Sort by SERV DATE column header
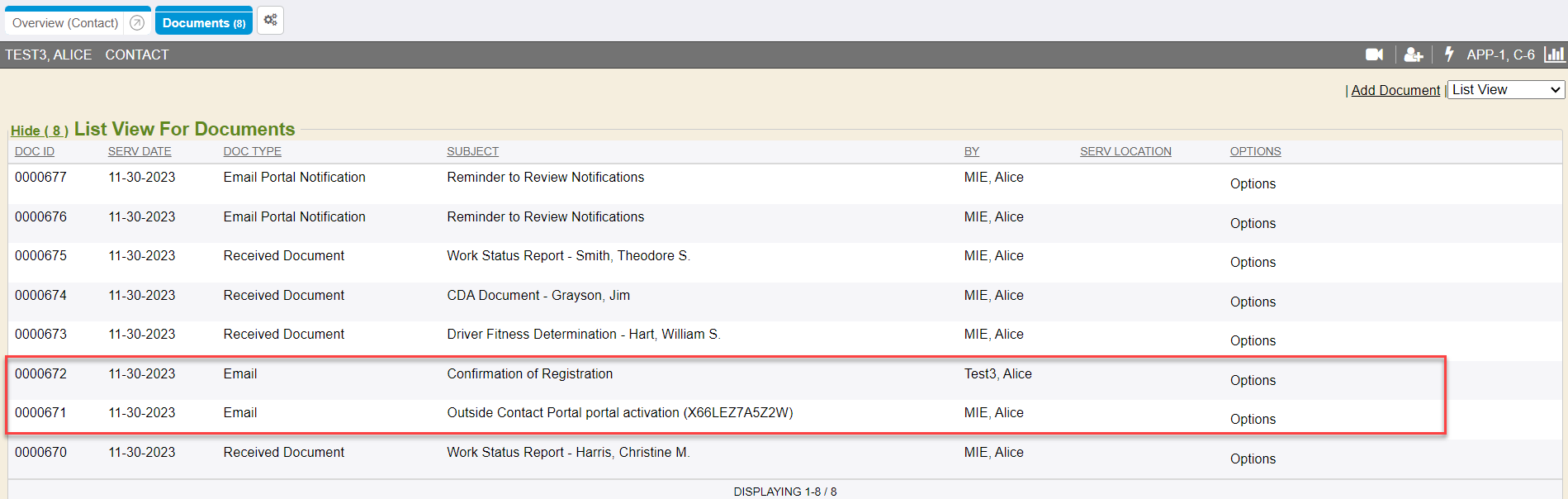 pyautogui.click(x=140, y=151)
